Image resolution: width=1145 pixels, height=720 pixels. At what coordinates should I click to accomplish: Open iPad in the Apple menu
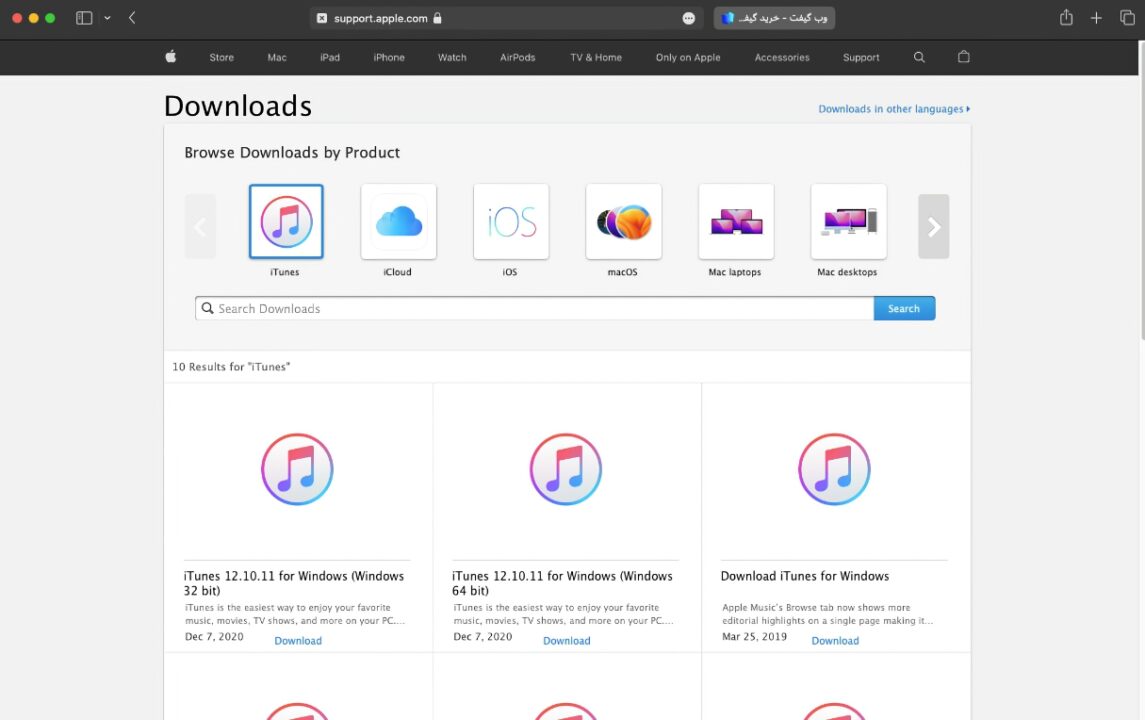point(330,57)
